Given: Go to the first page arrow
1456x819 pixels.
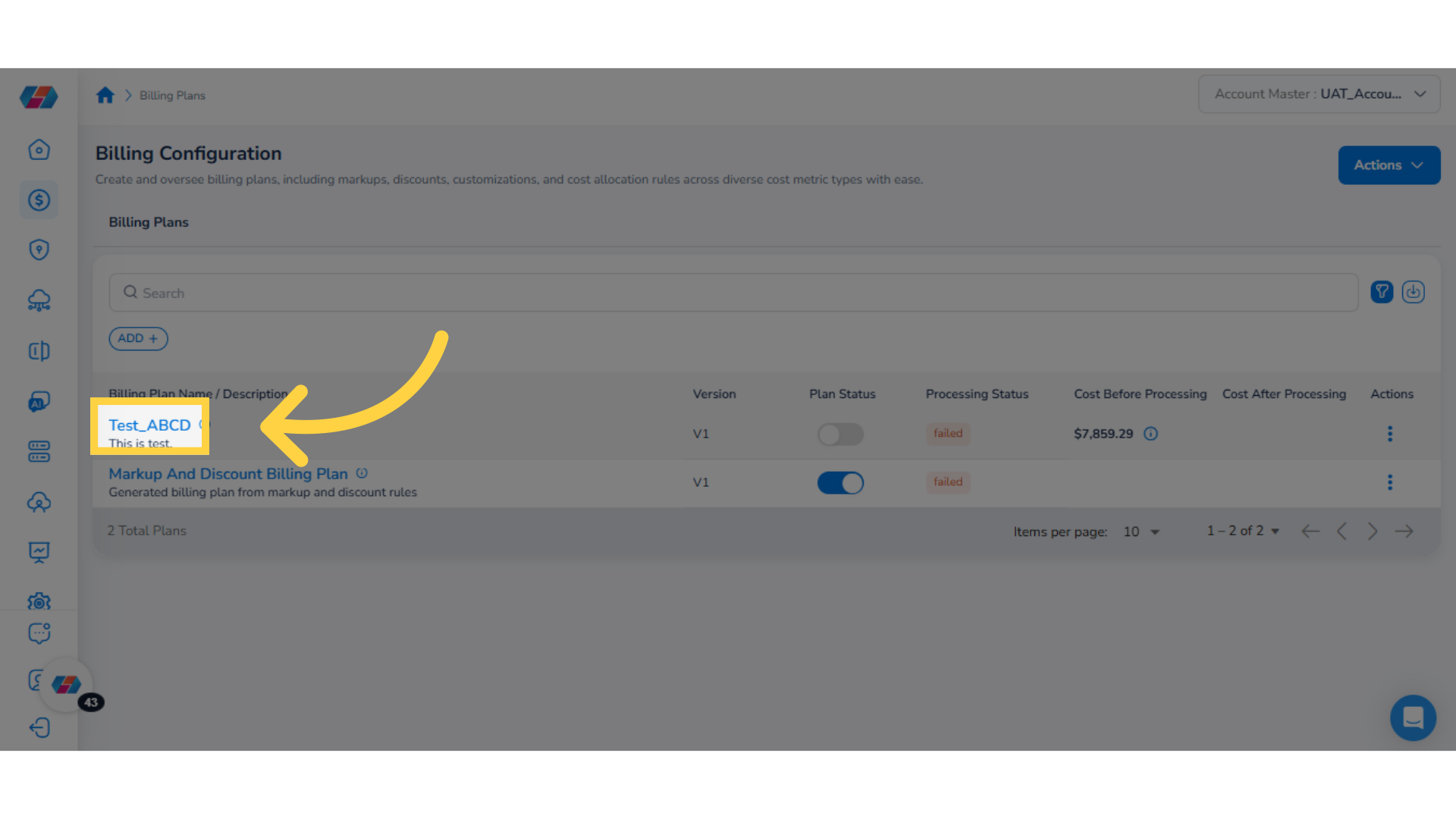Looking at the screenshot, I should click(1310, 531).
